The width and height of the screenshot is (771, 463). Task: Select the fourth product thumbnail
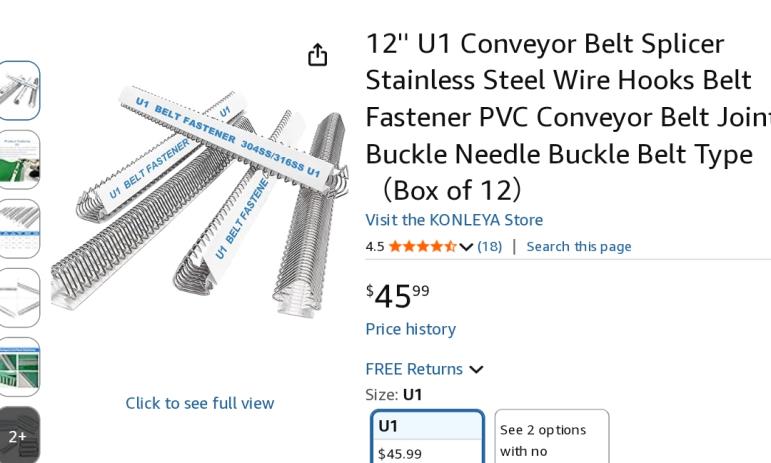click(19, 297)
